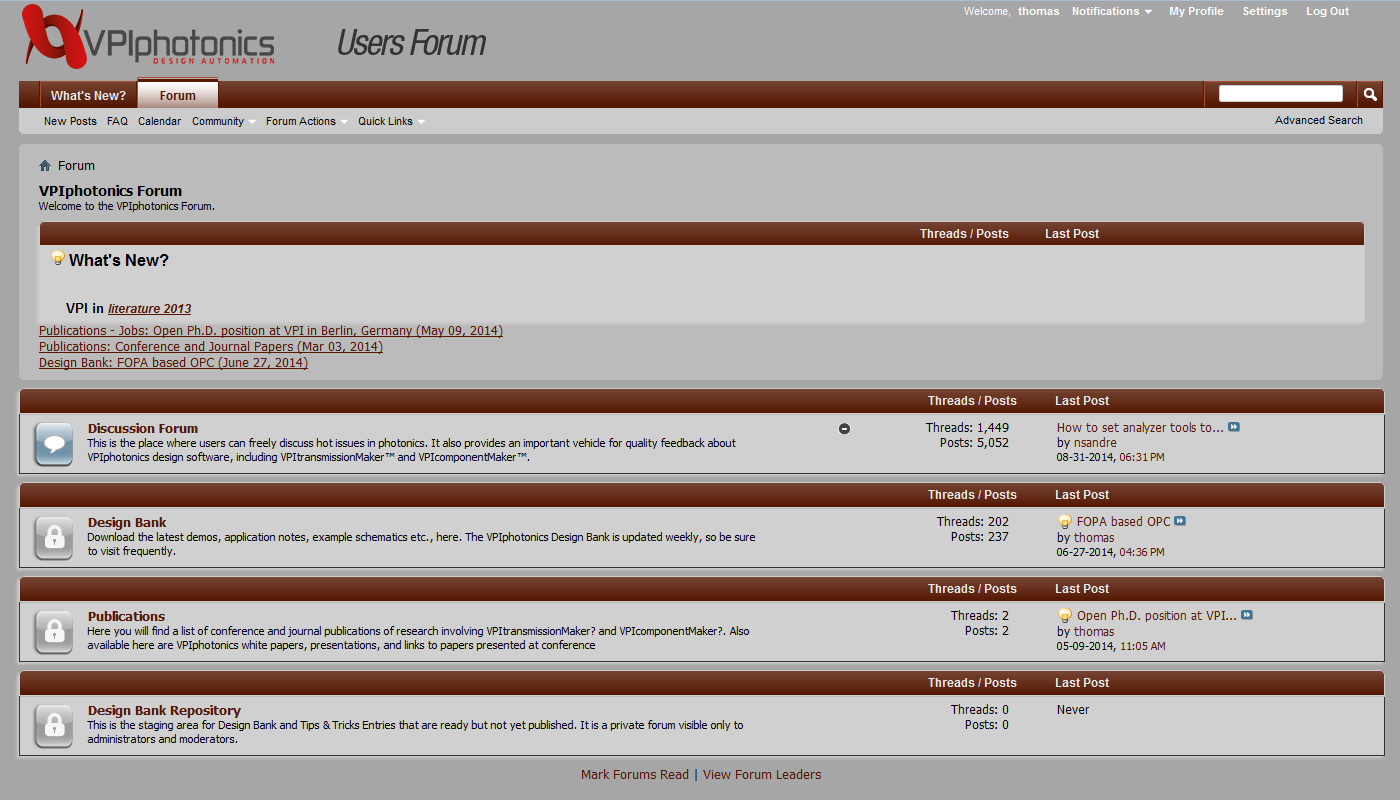
Task: Click Mark Forums Read
Action: pos(635,775)
